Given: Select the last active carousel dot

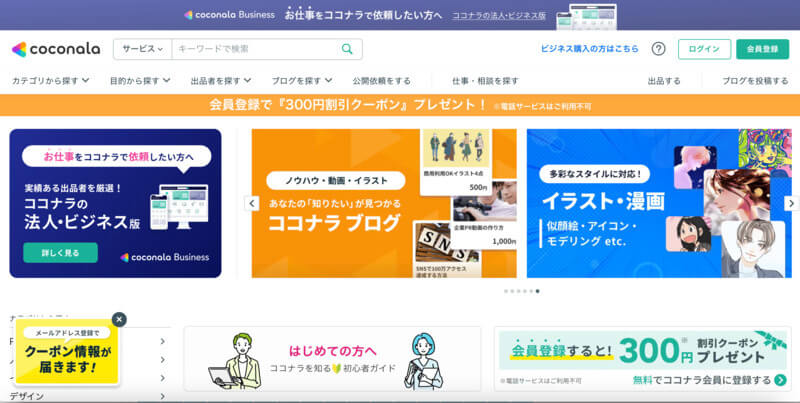Looking at the screenshot, I should click(537, 291).
